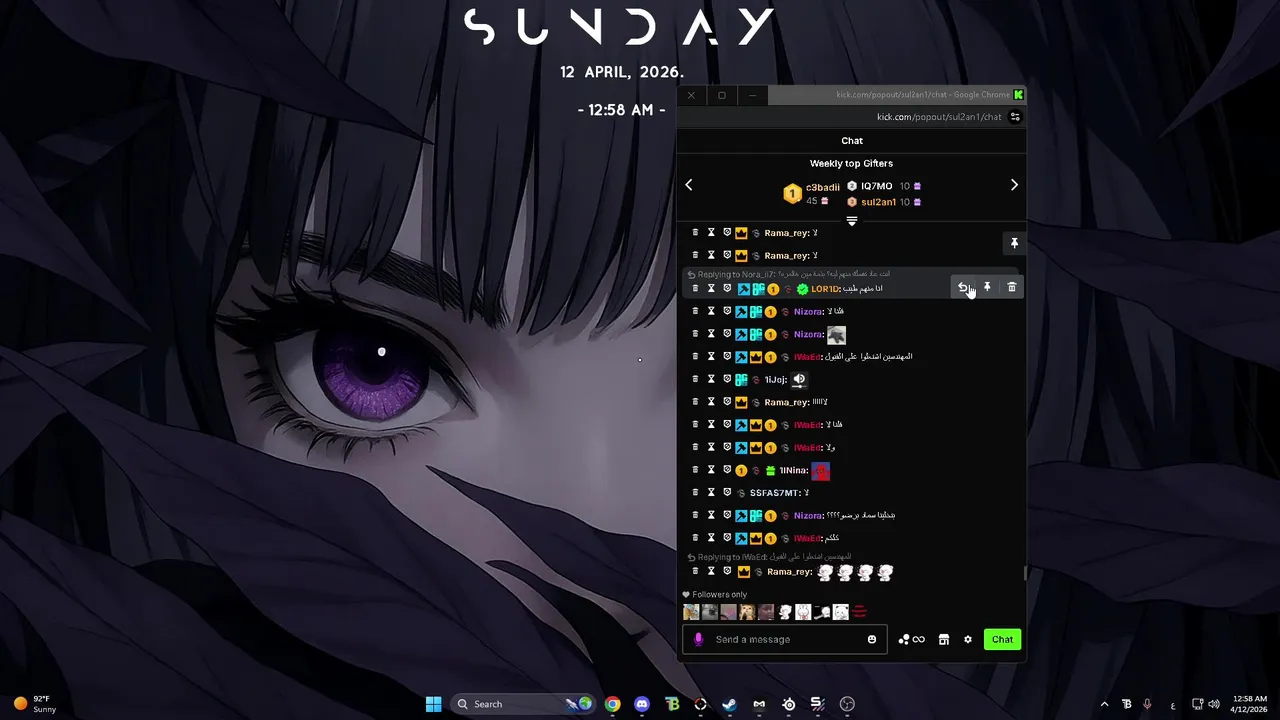The image size is (1280, 720).
Task: Open Discord from the taskbar
Action: click(642, 704)
